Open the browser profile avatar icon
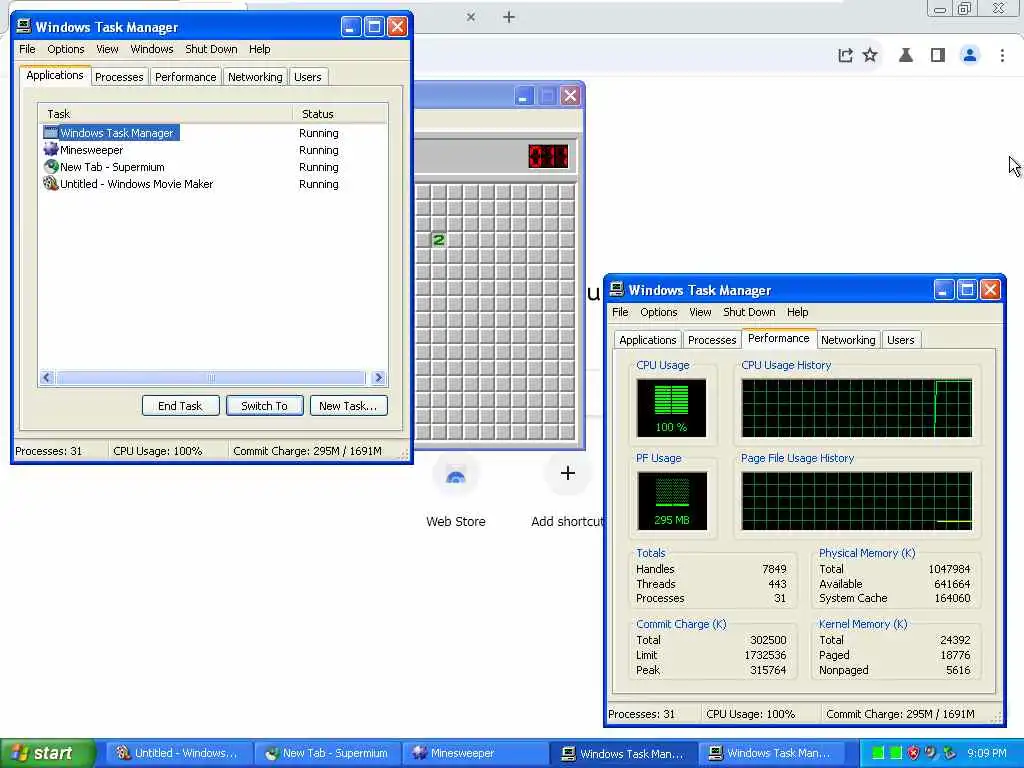This screenshot has height=768, width=1024. click(x=970, y=56)
